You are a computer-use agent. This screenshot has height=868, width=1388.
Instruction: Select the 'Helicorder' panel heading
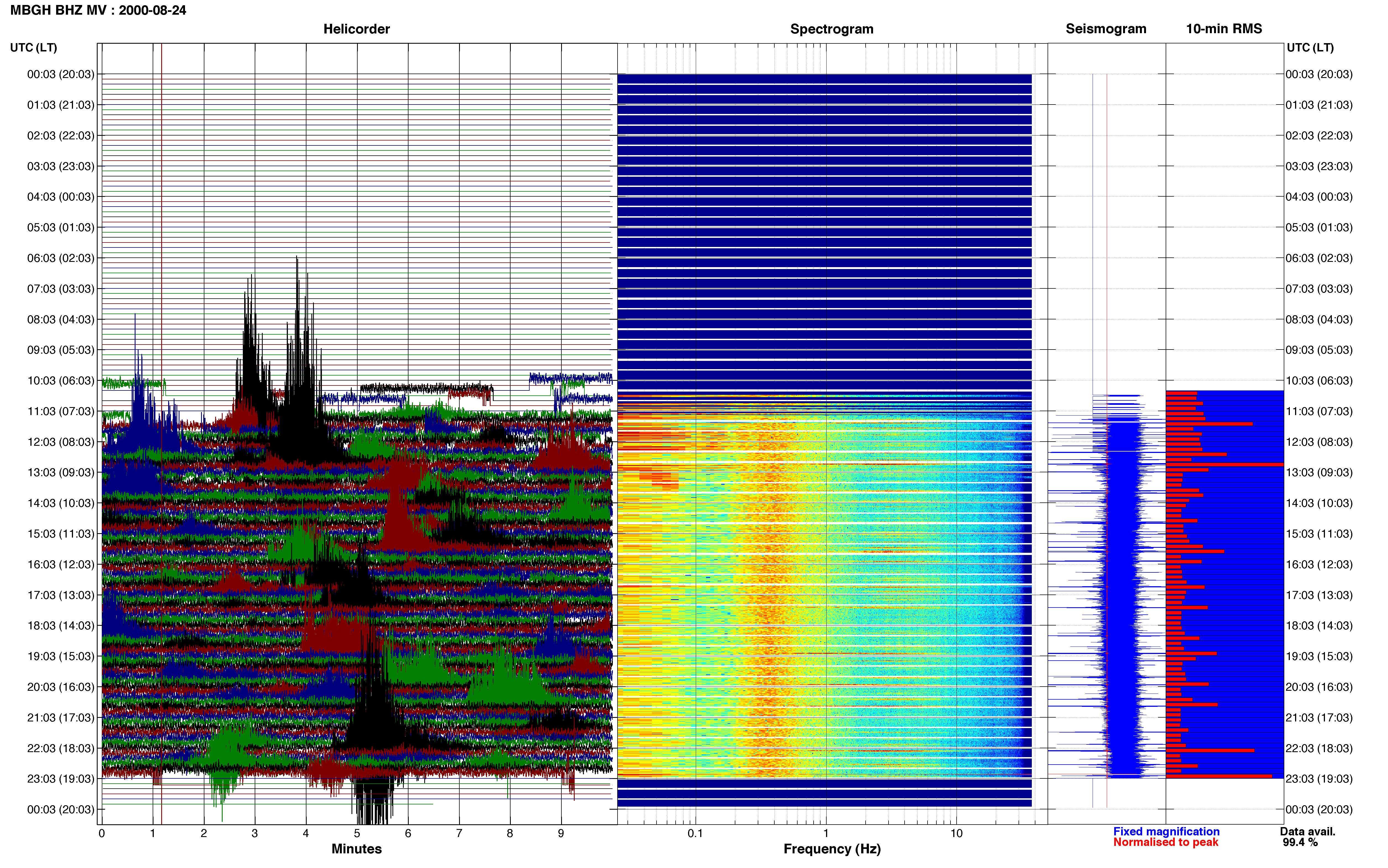click(x=356, y=29)
